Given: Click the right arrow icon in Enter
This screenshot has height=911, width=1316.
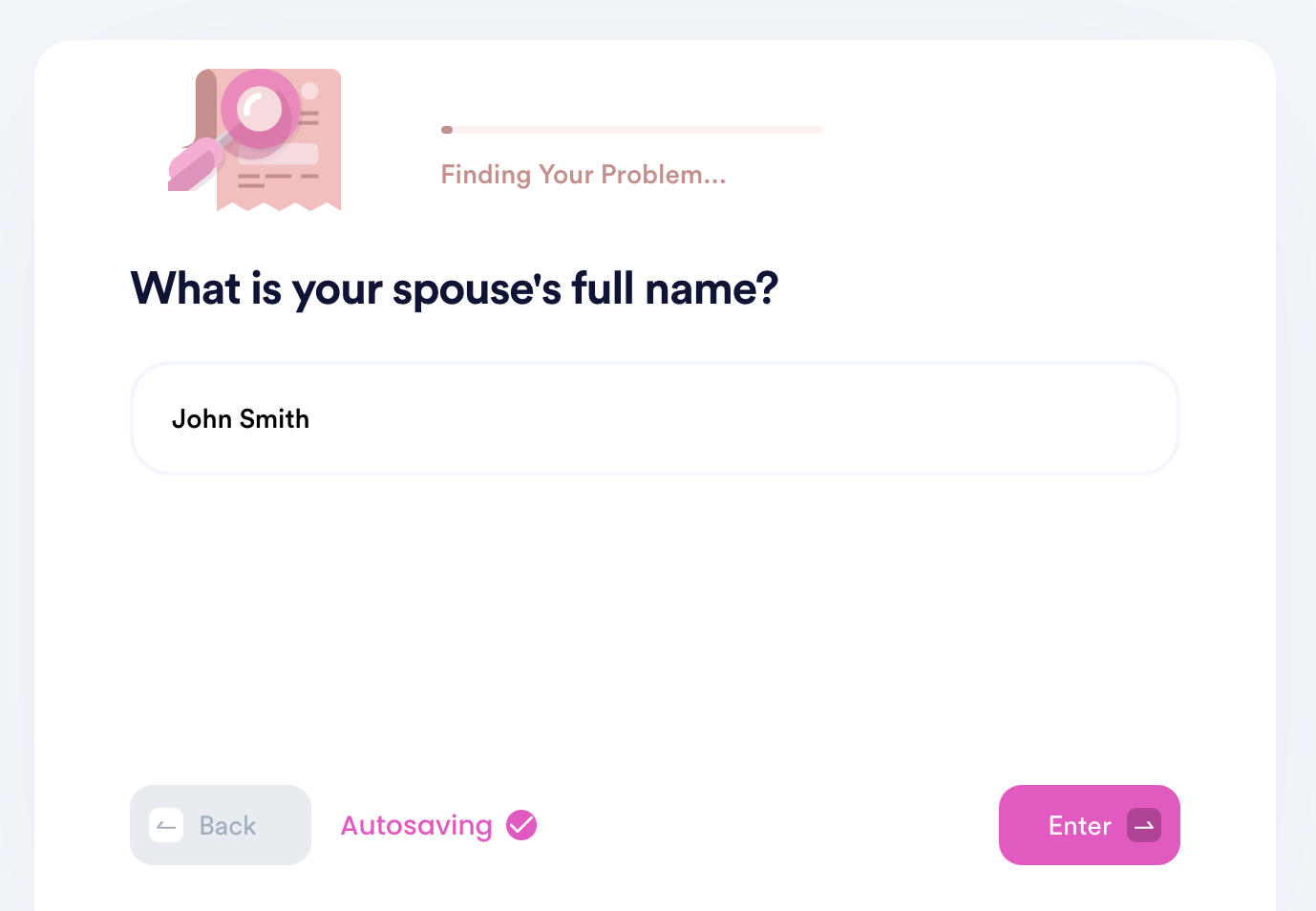Looking at the screenshot, I should pyautogui.click(x=1144, y=825).
